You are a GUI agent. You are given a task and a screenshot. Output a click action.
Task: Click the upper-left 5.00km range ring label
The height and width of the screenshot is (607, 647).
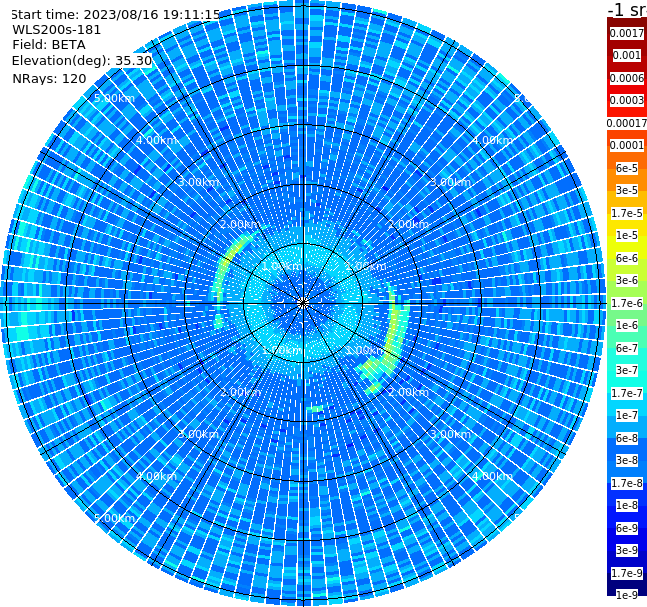(x=114, y=98)
